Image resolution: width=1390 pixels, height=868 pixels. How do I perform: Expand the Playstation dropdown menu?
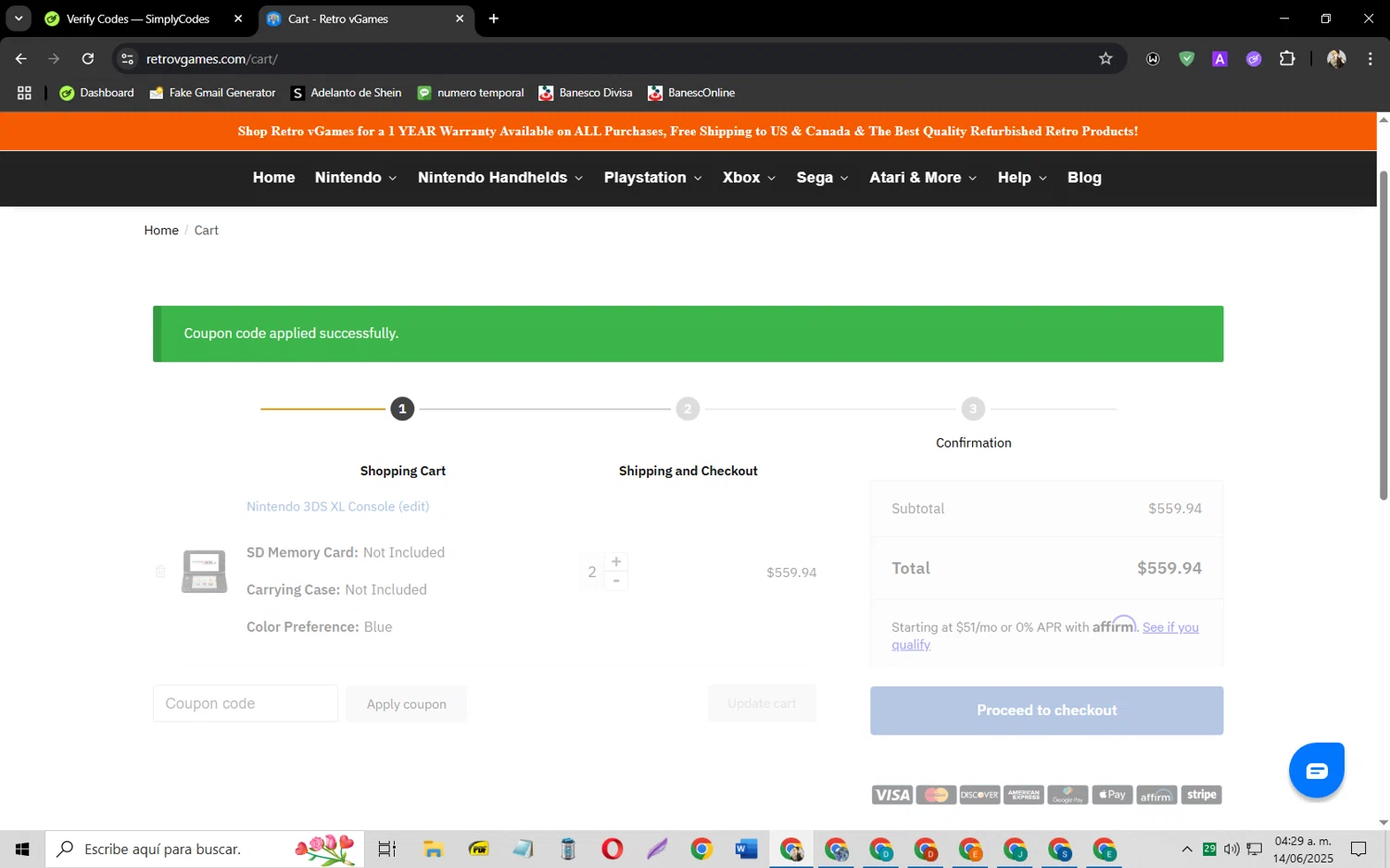point(653,178)
